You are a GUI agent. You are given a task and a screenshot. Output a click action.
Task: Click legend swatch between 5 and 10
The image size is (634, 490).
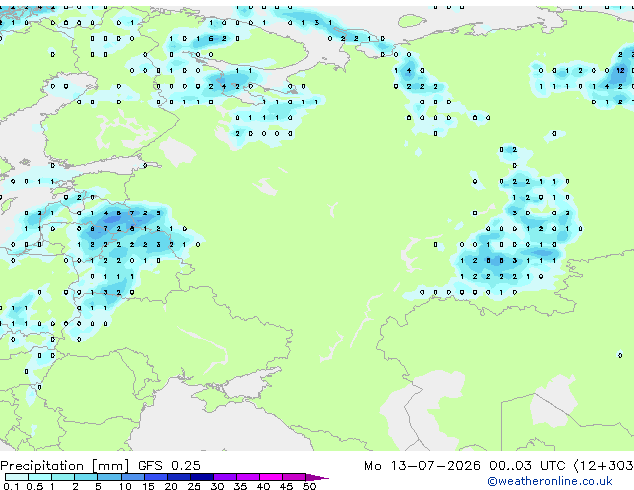109,477
